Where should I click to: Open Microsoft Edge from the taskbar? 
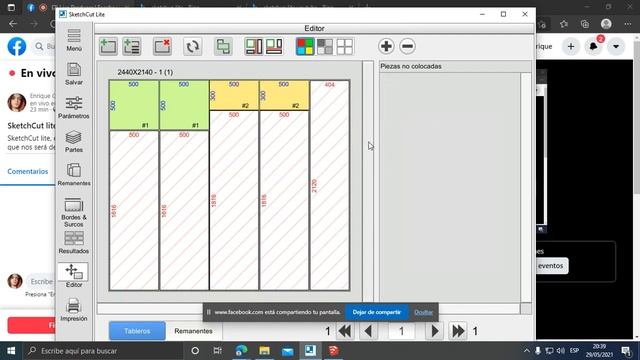[x=241, y=351]
